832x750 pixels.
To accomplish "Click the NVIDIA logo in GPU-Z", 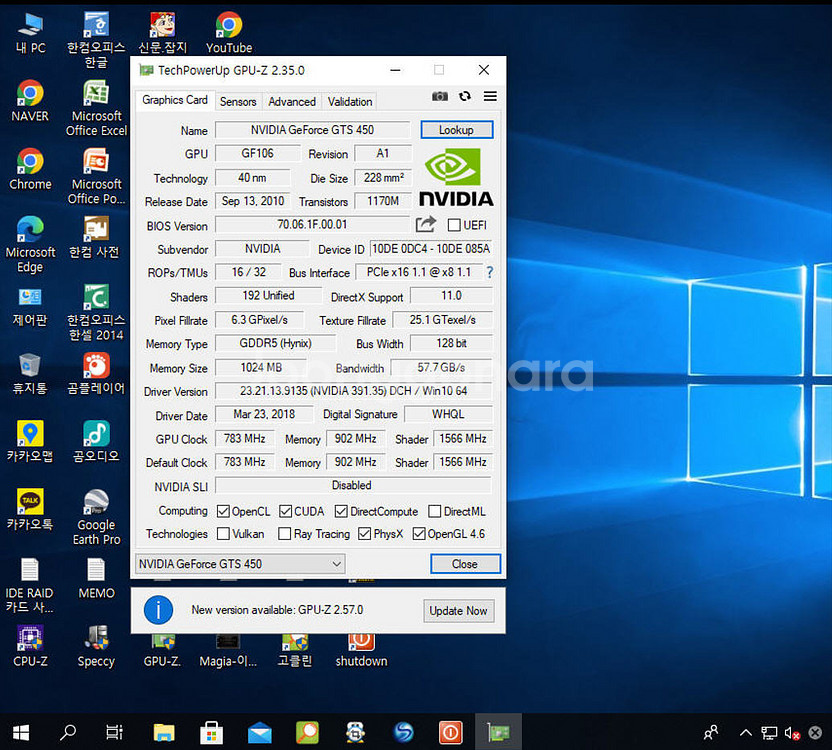I will [456, 178].
